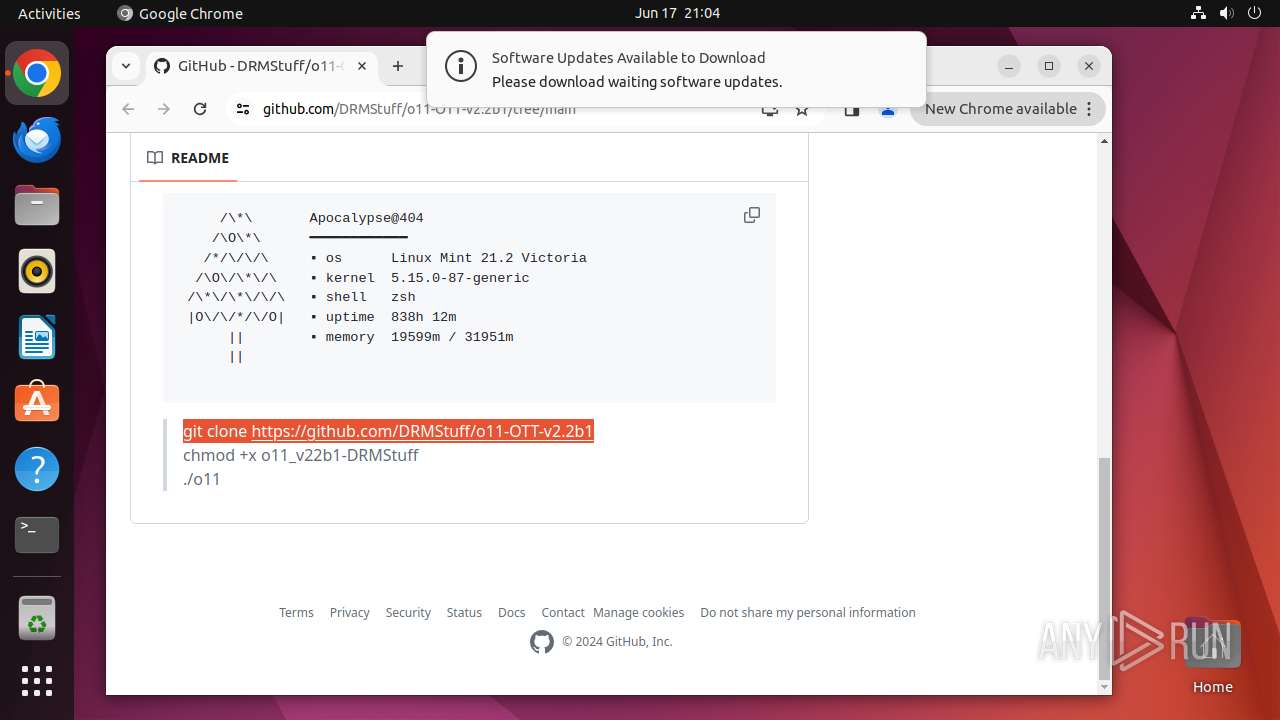This screenshot has width=1280, height=720.
Task: Open the clock showing Jun 17 21:04
Action: [677, 13]
